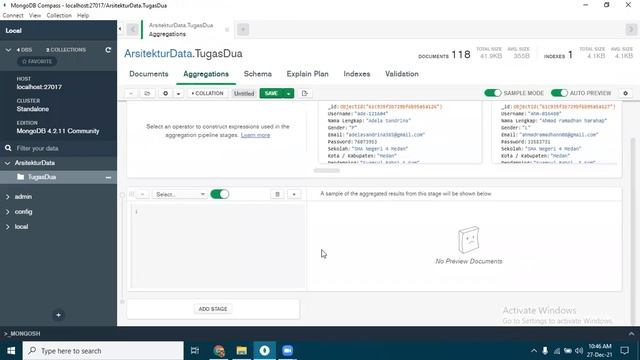Delete the second stage trash icon

[277, 194]
